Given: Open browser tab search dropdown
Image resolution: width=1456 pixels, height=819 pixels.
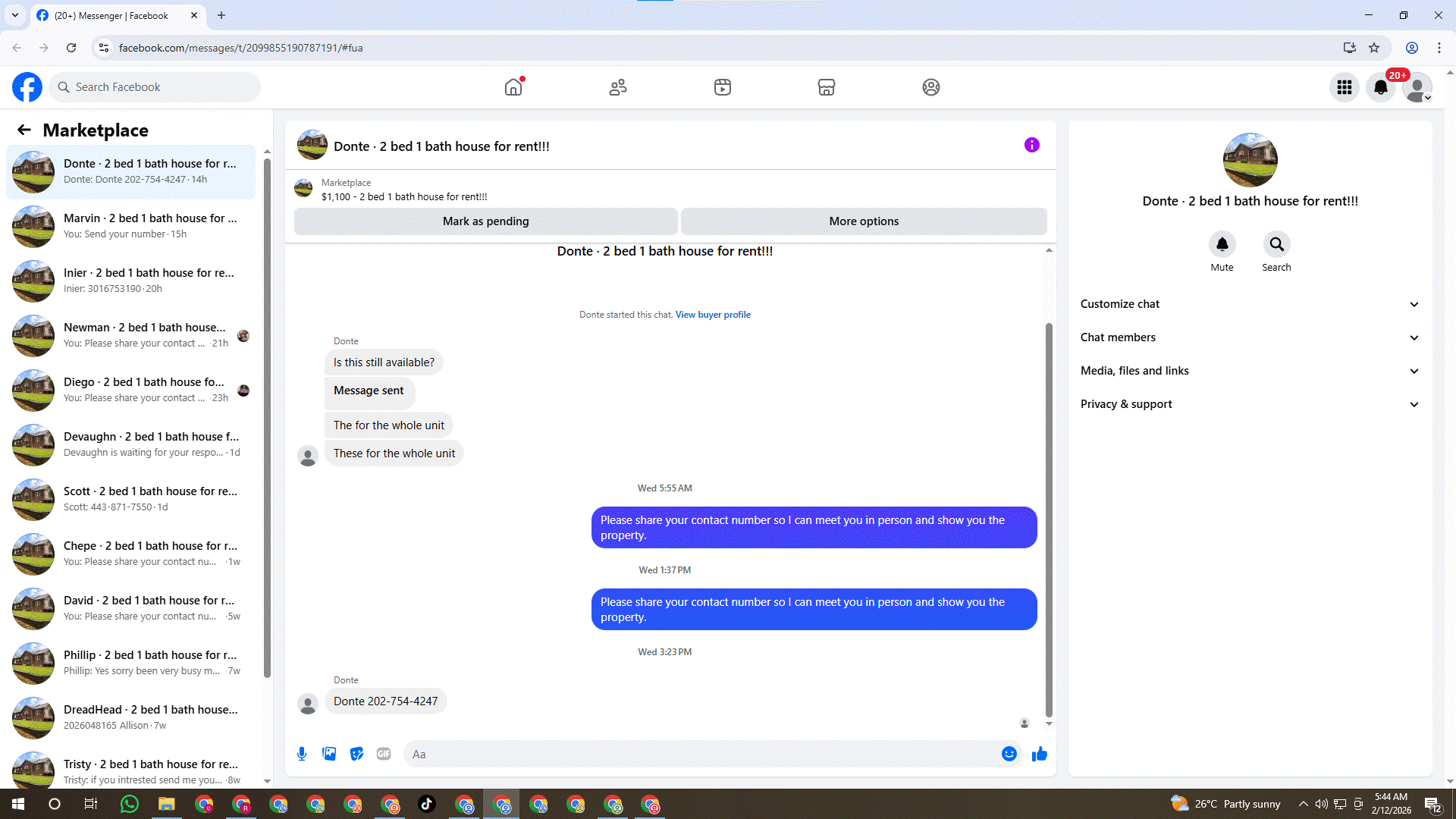Looking at the screenshot, I should [15, 15].
